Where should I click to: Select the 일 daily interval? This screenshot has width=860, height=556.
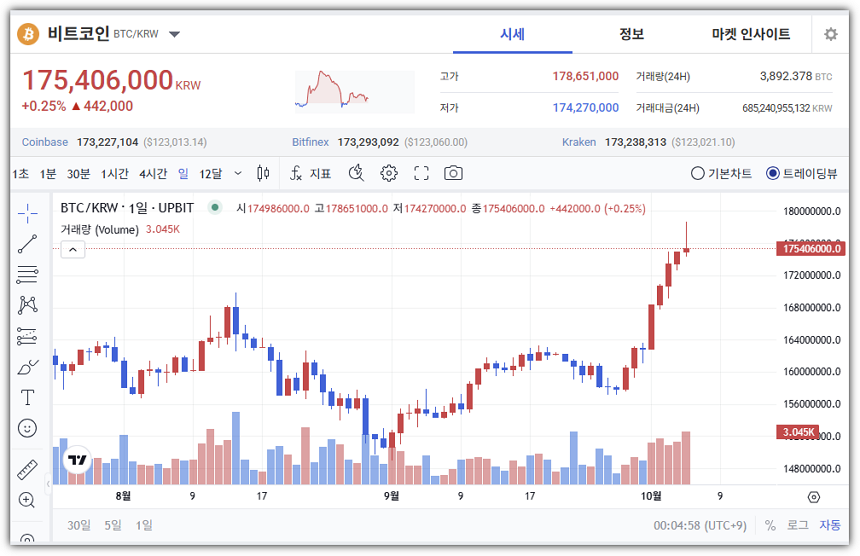pyautogui.click(x=183, y=174)
